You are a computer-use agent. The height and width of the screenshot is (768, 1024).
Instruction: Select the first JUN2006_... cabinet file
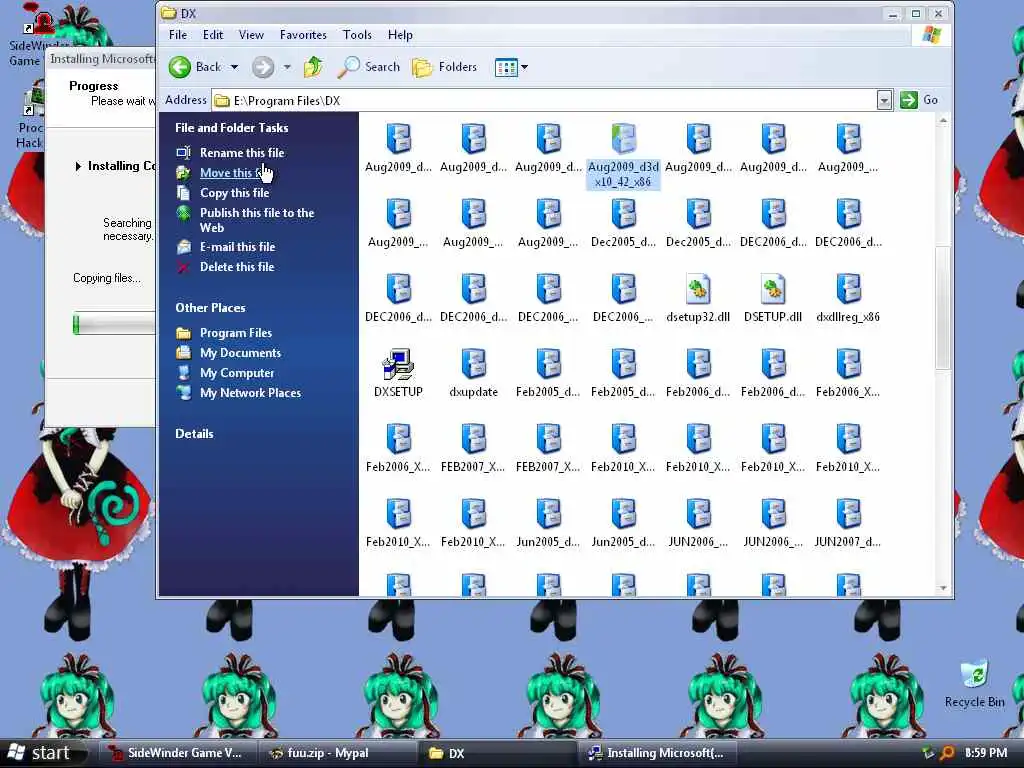click(x=697, y=523)
